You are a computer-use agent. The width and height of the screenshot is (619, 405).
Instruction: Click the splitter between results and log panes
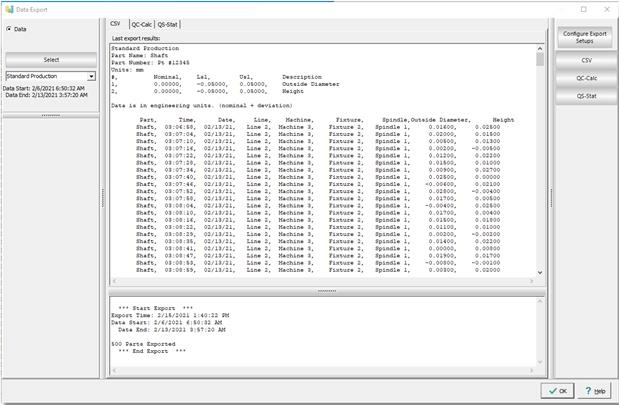coord(327,291)
